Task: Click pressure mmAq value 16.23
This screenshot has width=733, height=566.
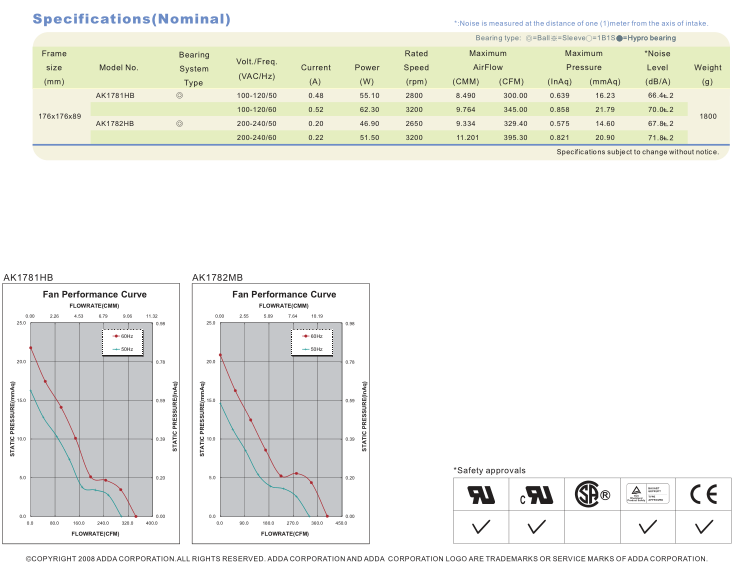Action: tap(605, 95)
